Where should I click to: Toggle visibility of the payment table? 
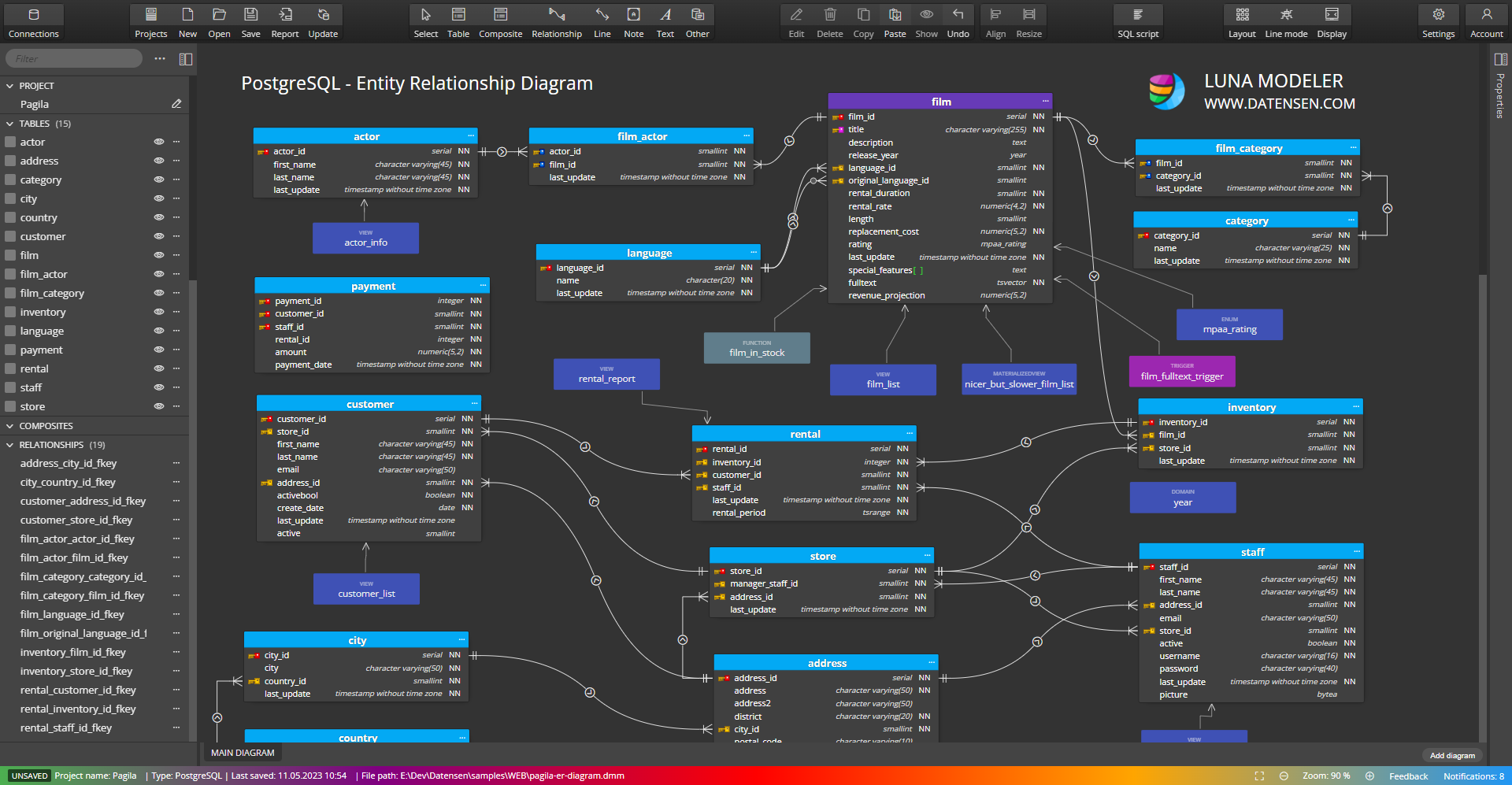point(159,350)
